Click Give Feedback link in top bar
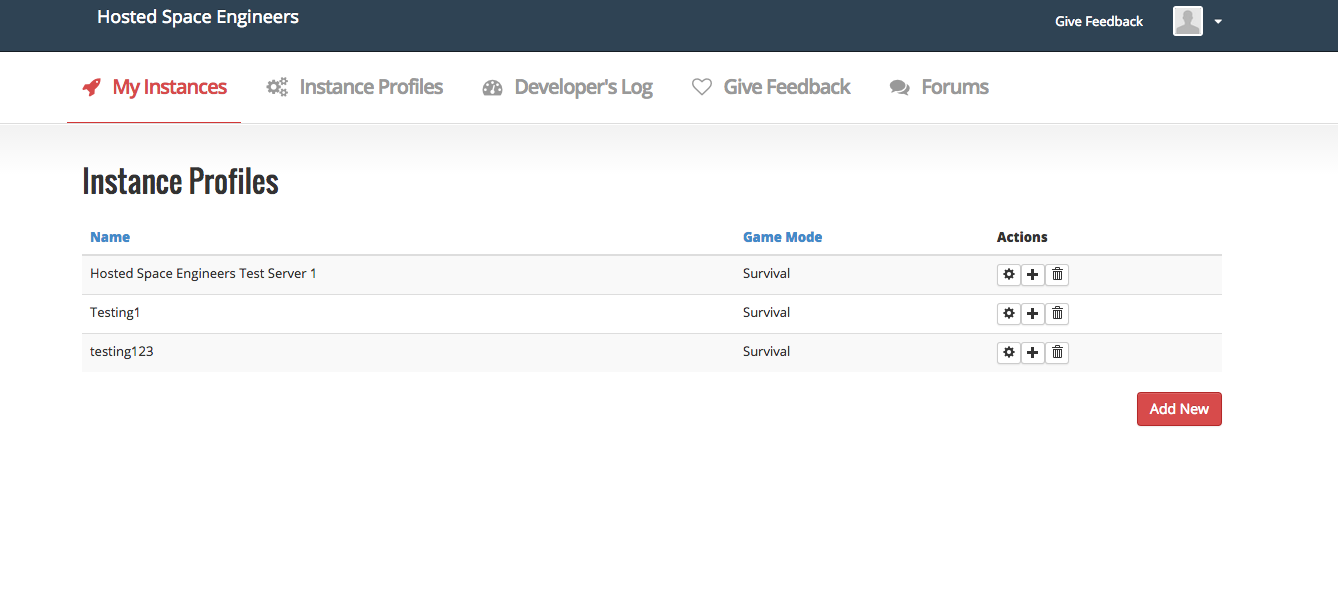This screenshot has width=1338, height=589. (x=1098, y=21)
